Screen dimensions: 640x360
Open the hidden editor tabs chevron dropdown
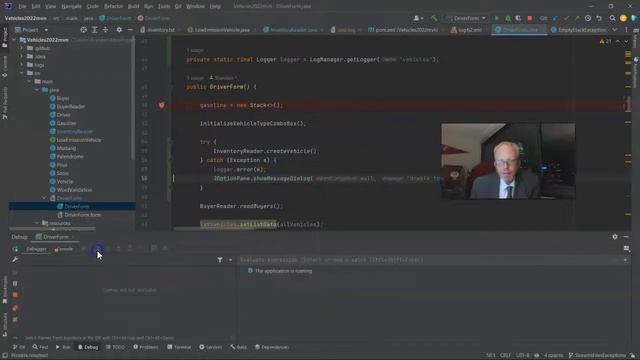point(615,30)
